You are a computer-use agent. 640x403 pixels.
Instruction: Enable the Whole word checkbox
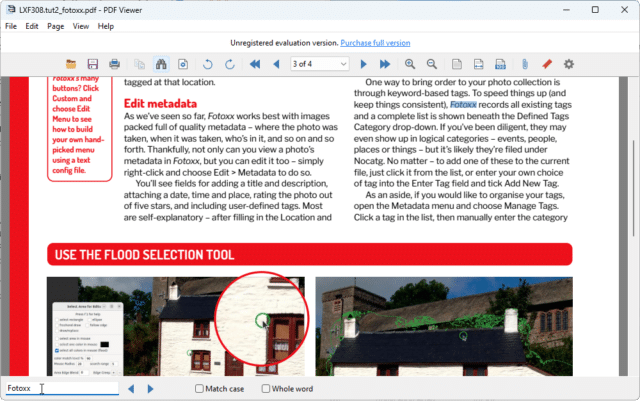pos(266,389)
